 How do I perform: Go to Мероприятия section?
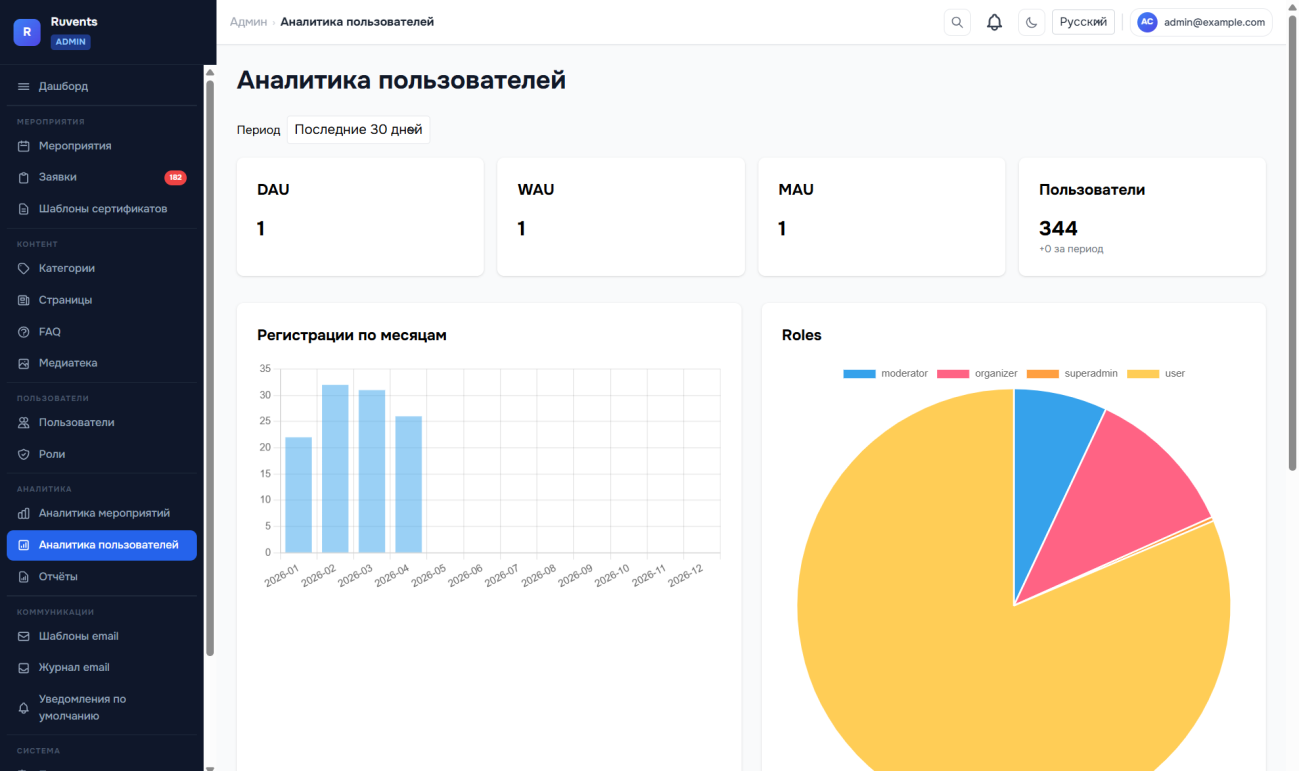102,146
